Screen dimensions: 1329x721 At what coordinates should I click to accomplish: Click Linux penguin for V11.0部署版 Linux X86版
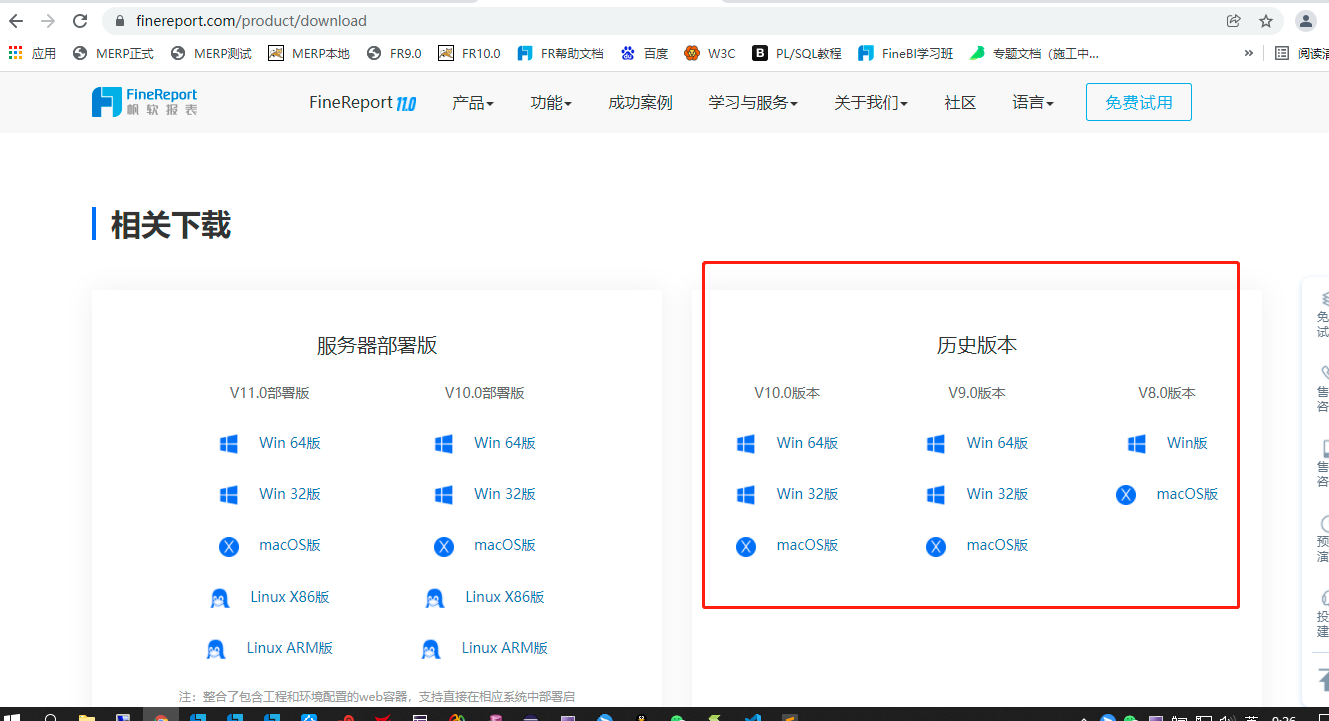220,598
